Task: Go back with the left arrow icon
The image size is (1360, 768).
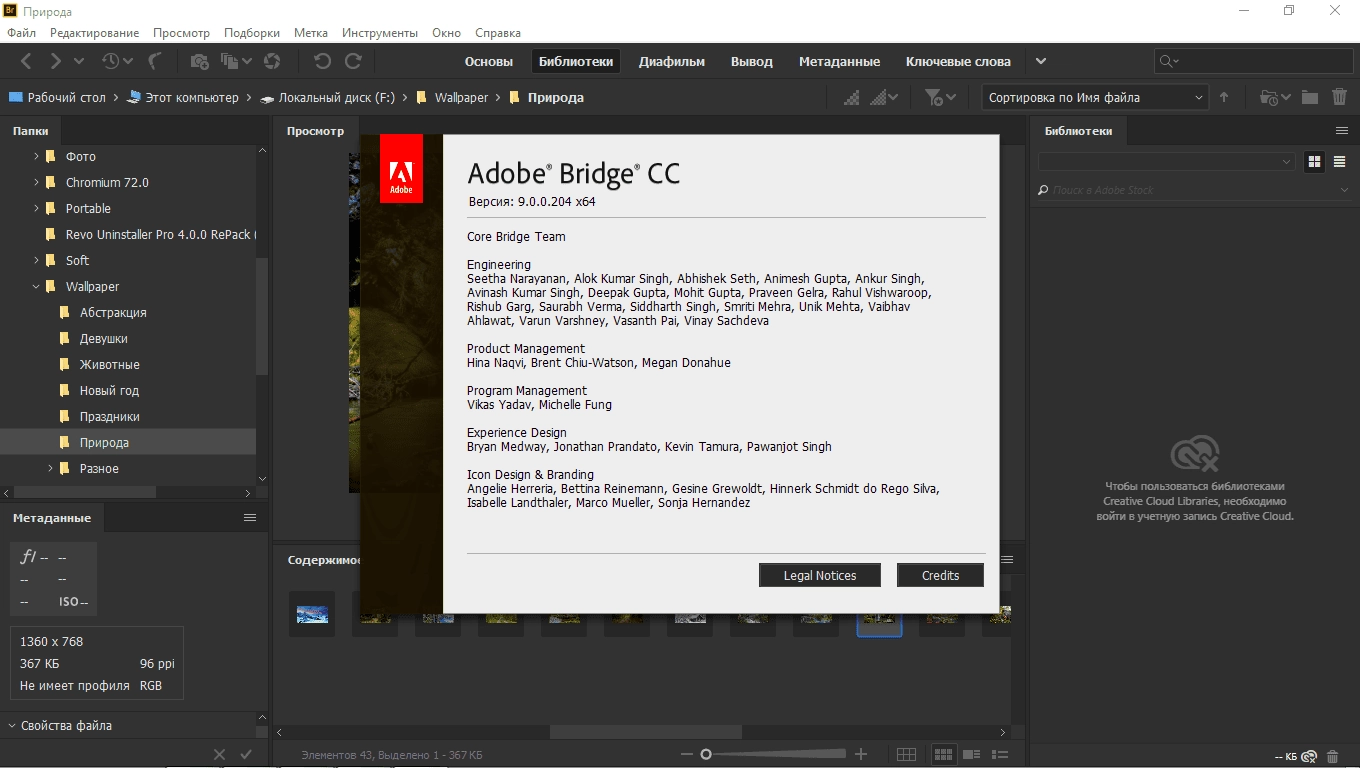Action: coord(26,61)
